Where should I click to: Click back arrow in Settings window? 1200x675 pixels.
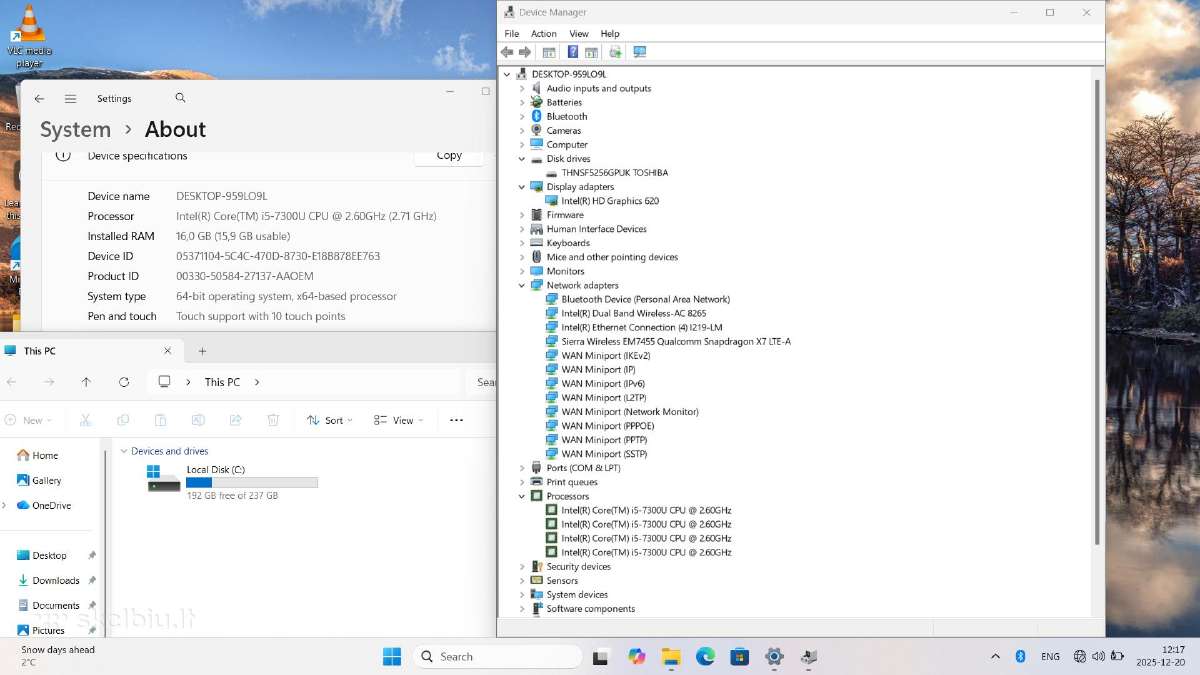point(39,99)
